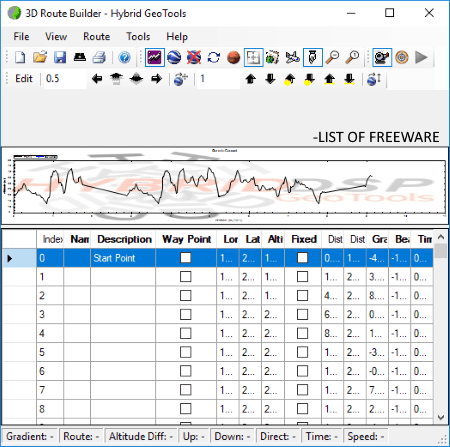Image resolution: width=450 pixels, height=447 pixels.
Task: Click the blue Google Earth globe icon
Action: click(174, 57)
